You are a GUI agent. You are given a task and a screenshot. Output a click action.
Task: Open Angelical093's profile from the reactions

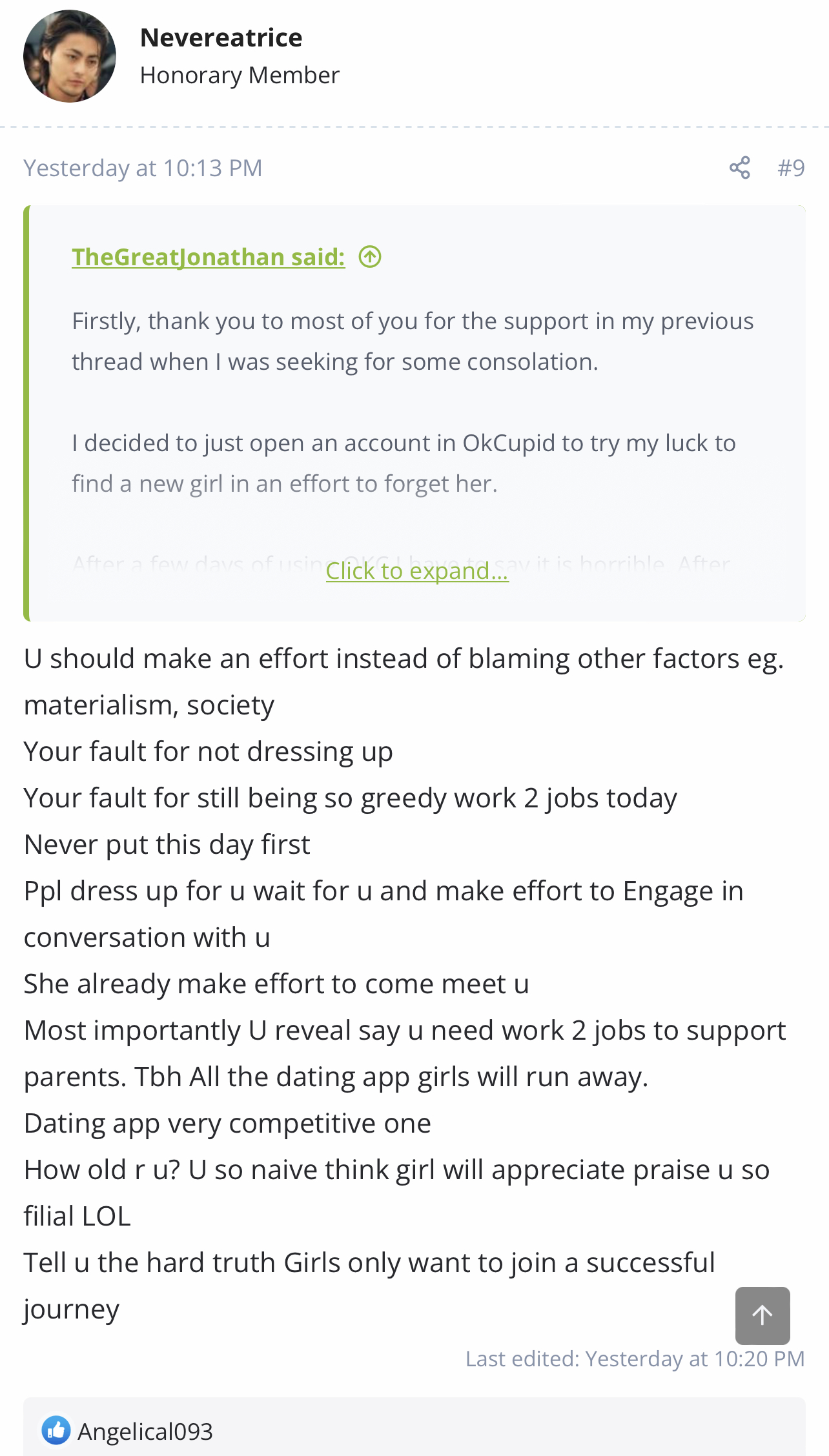pos(145,1431)
